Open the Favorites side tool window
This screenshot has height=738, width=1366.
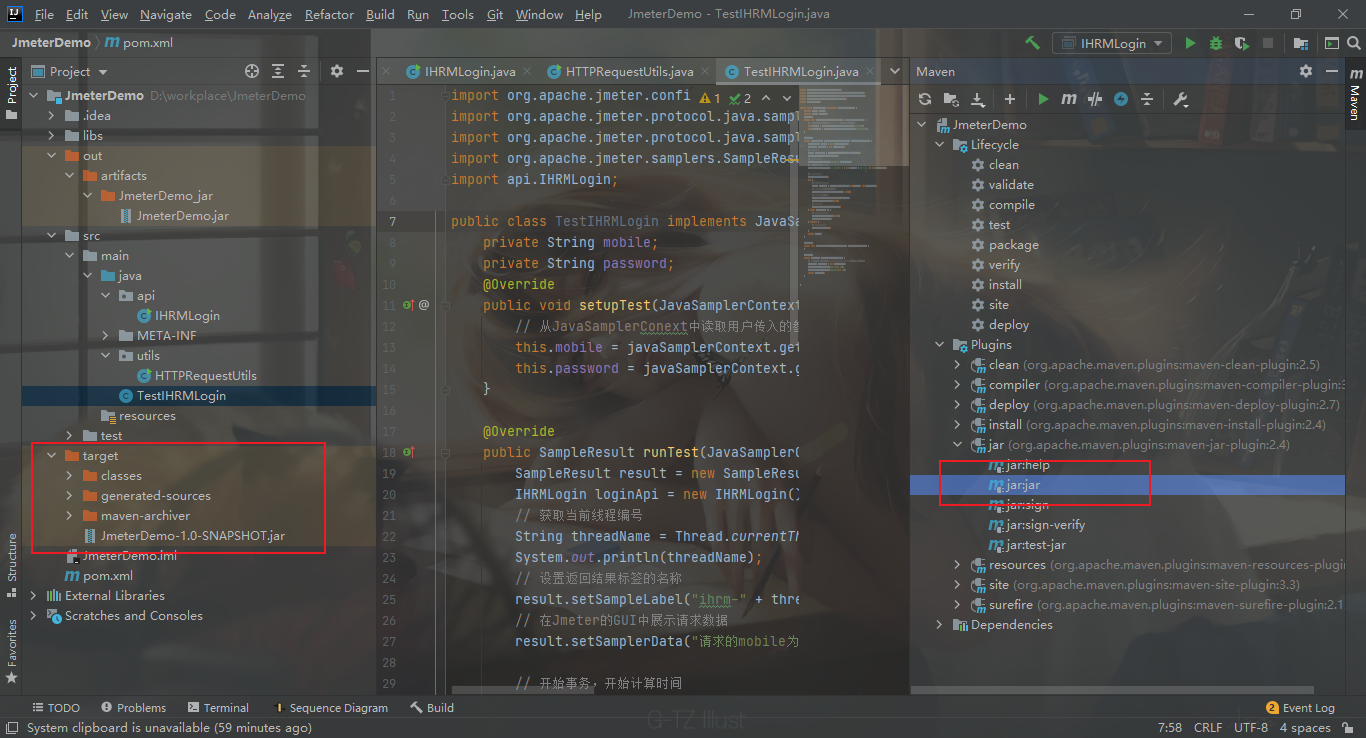click(12, 650)
